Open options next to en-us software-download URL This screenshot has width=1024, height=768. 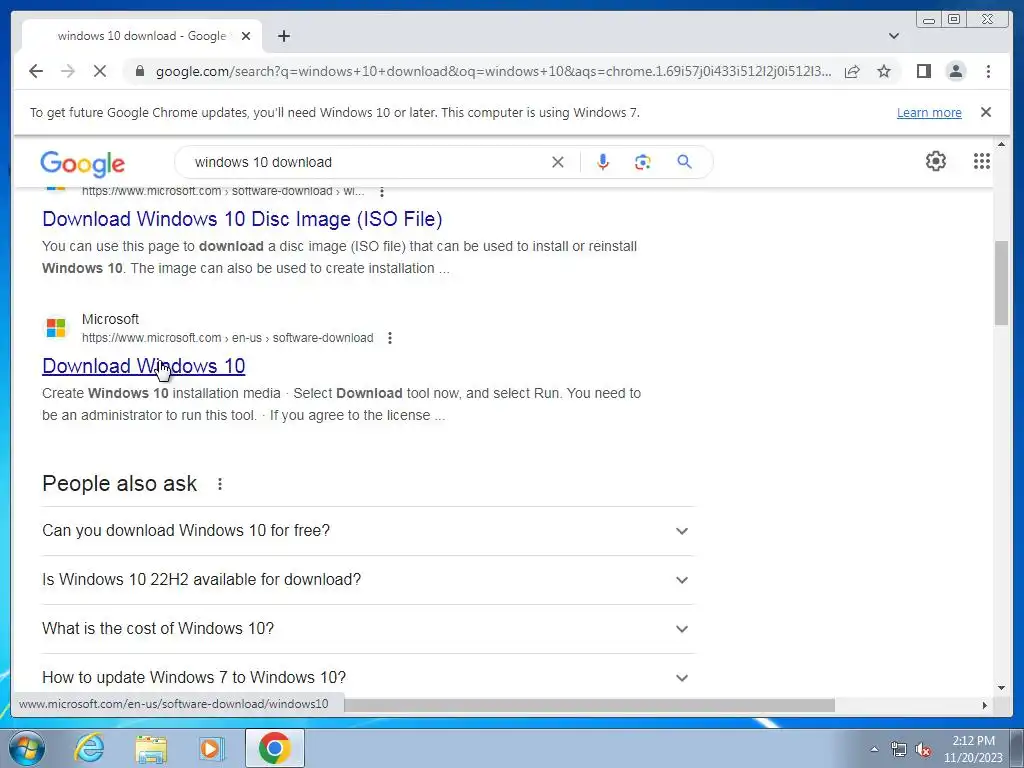coord(390,338)
